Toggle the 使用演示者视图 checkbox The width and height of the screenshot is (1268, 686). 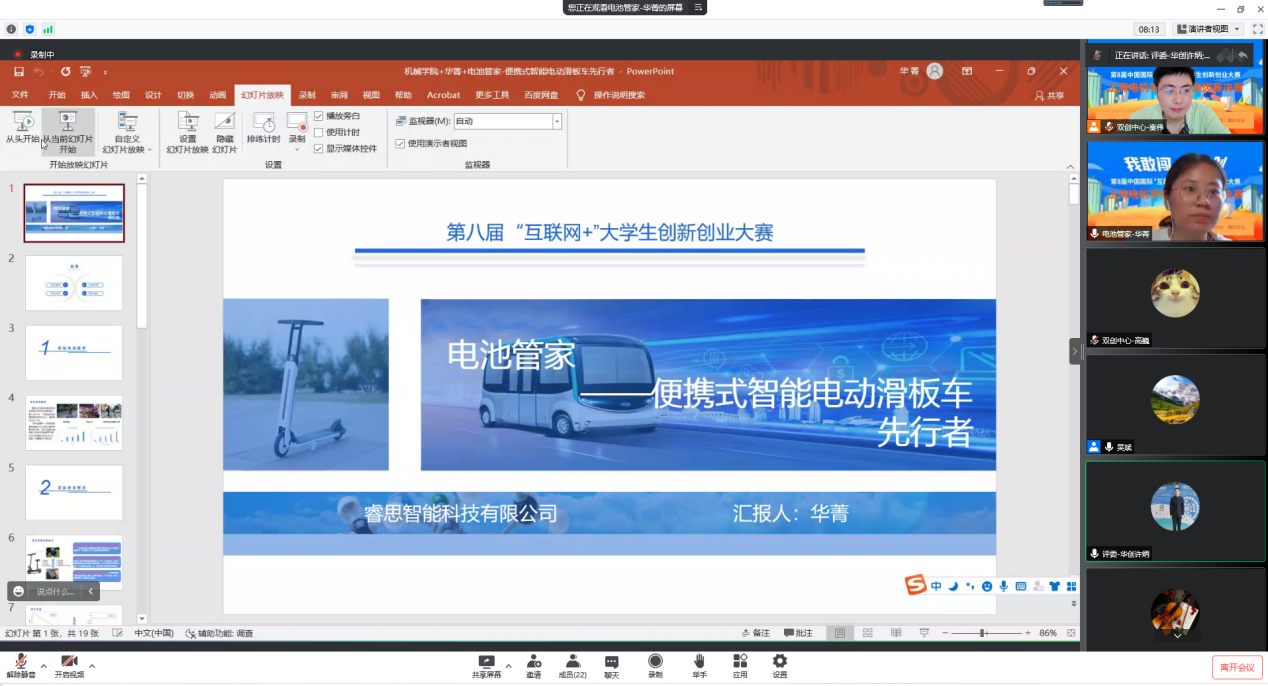pos(401,143)
